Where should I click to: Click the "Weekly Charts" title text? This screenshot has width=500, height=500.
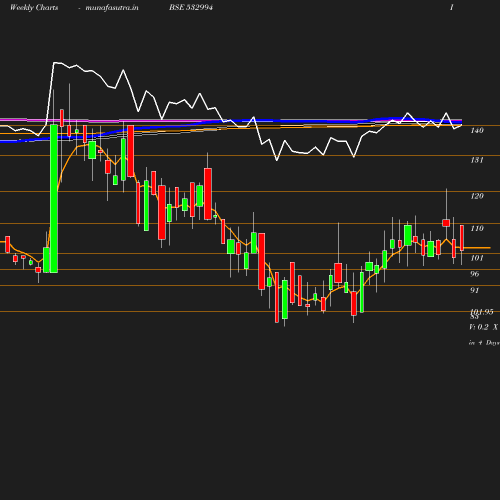[x=34, y=7]
